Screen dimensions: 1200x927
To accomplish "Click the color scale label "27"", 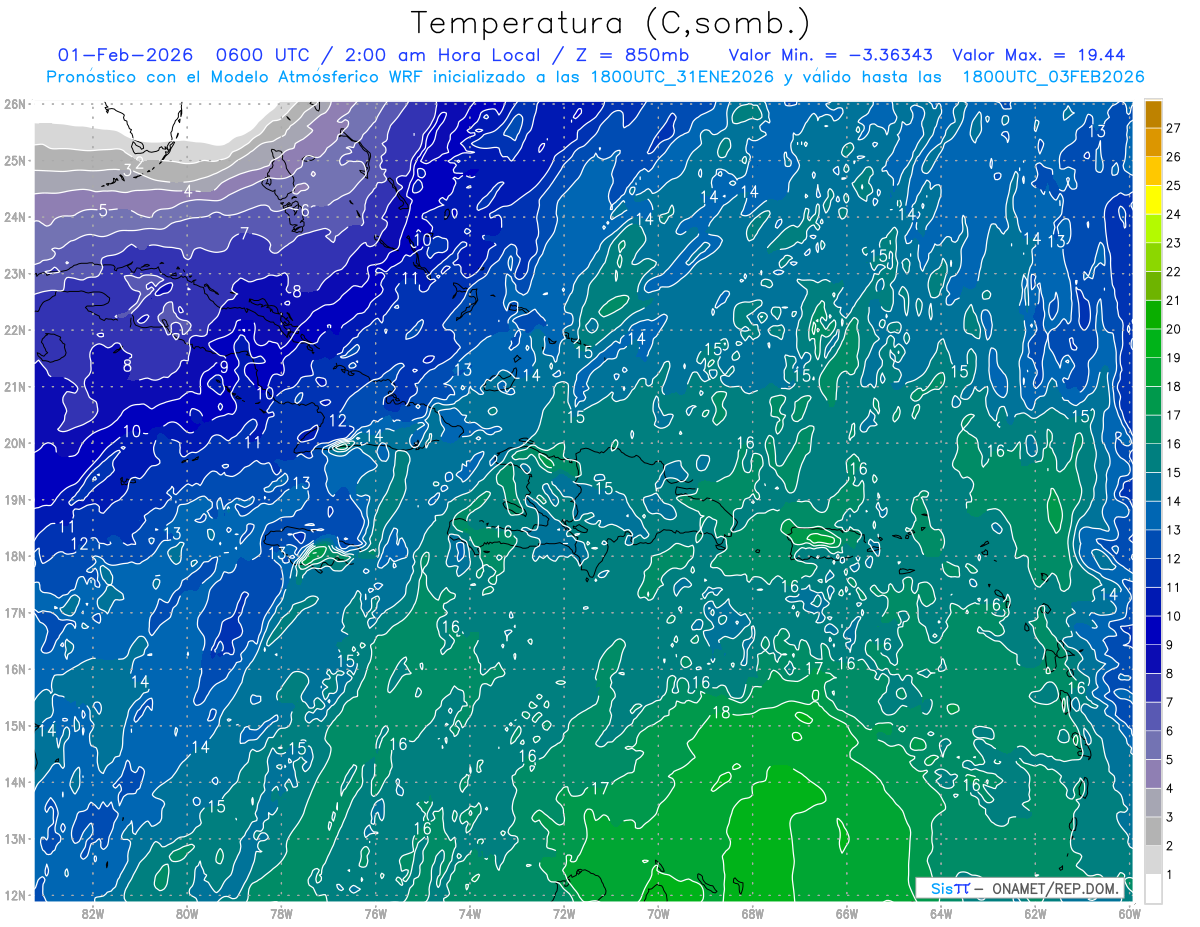I will (1173, 128).
